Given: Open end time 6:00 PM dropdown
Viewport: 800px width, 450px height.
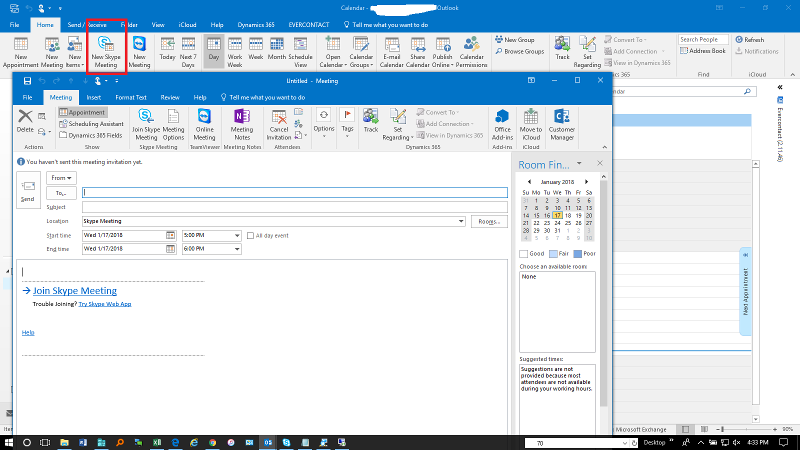Looking at the screenshot, I should click(237, 249).
